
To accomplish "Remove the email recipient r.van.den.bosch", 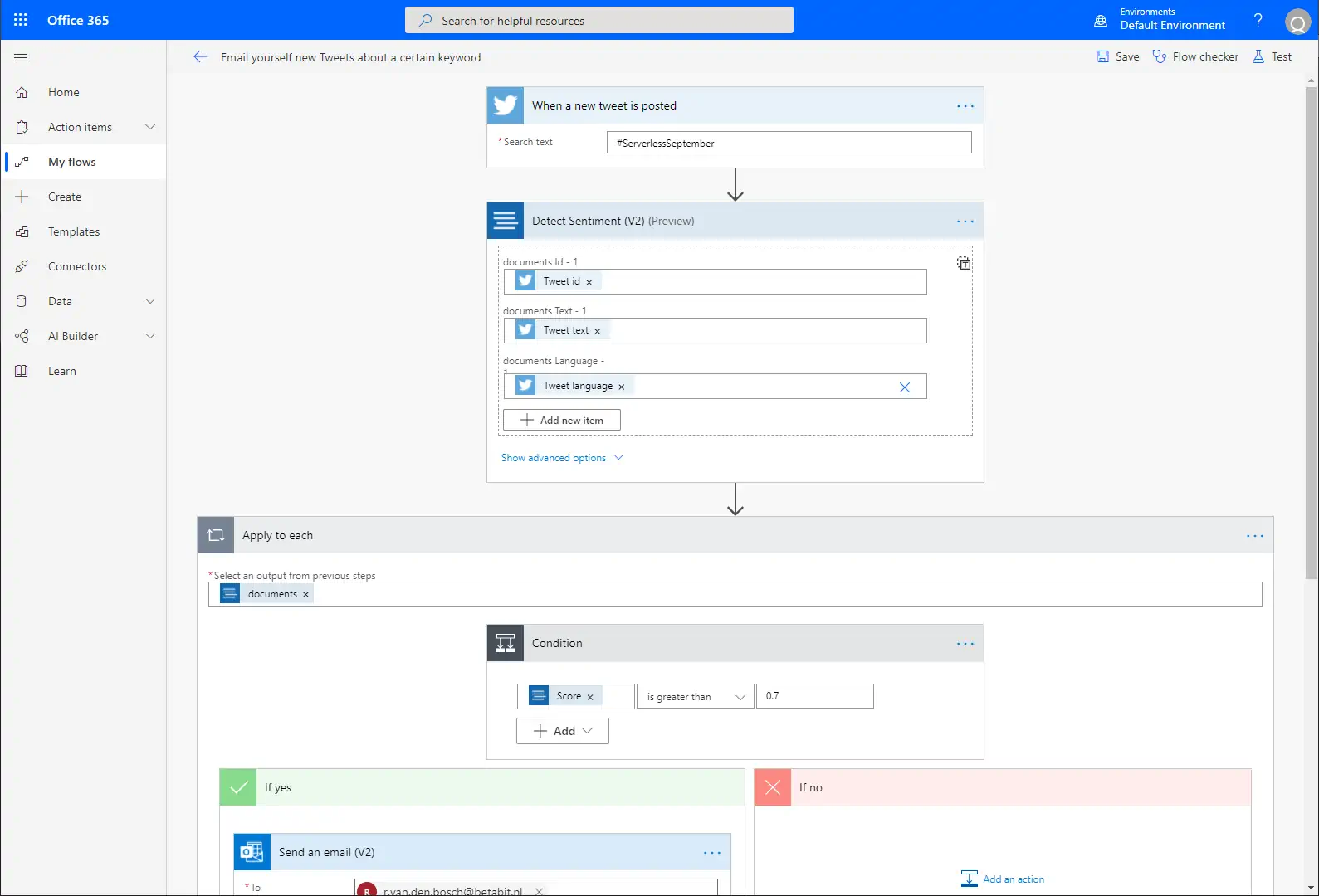I will [539, 891].
